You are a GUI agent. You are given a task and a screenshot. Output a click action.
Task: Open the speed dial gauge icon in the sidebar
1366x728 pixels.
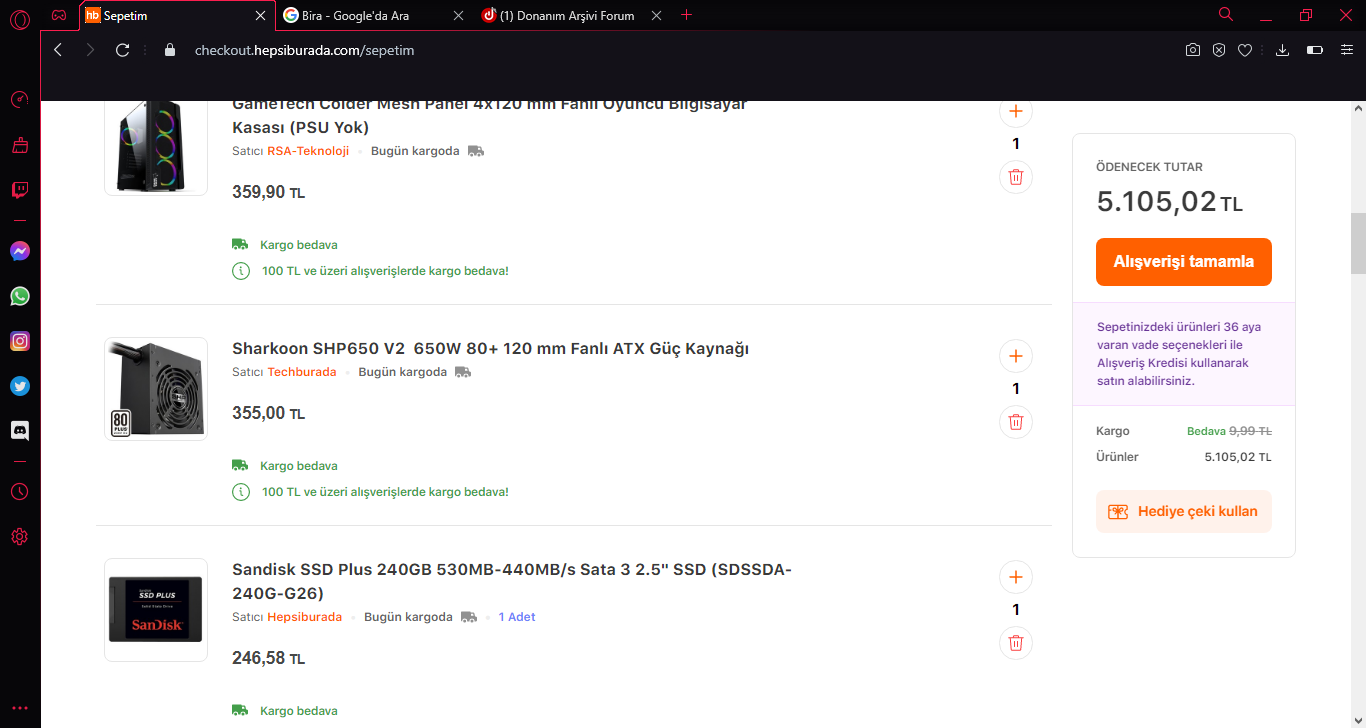(x=19, y=100)
